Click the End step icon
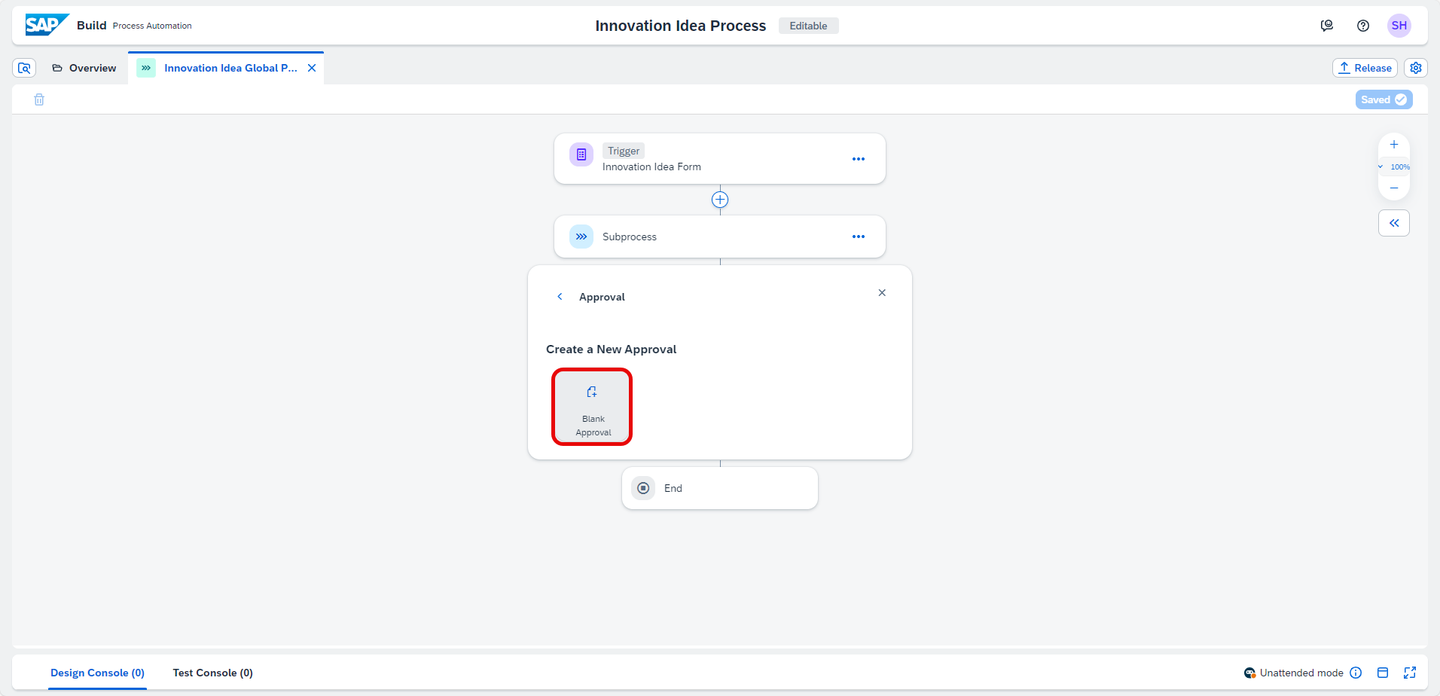This screenshot has width=1440, height=696. pos(643,488)
